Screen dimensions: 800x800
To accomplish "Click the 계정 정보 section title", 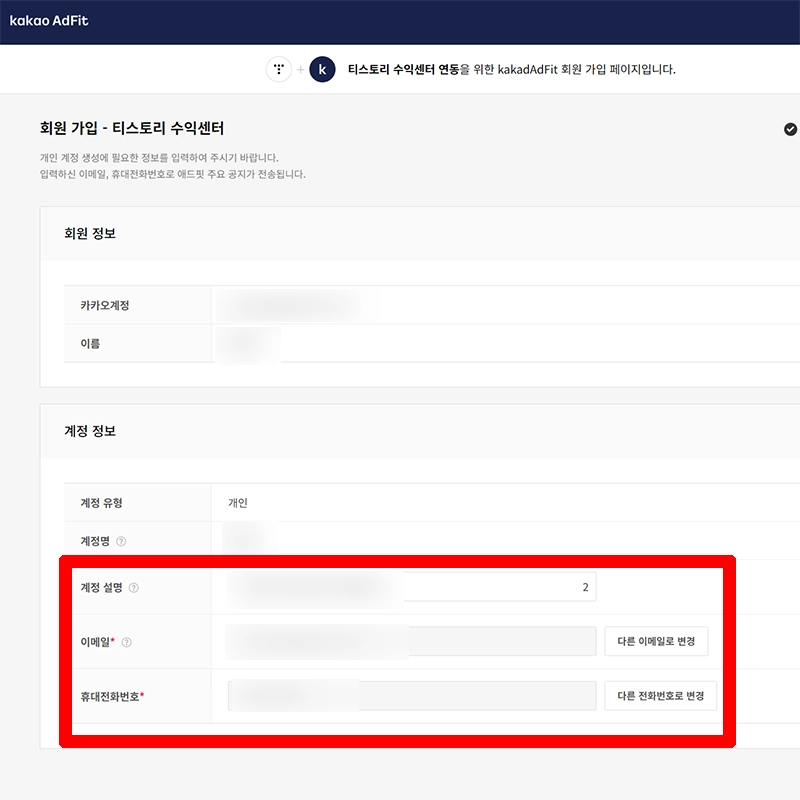I will 90,431.
